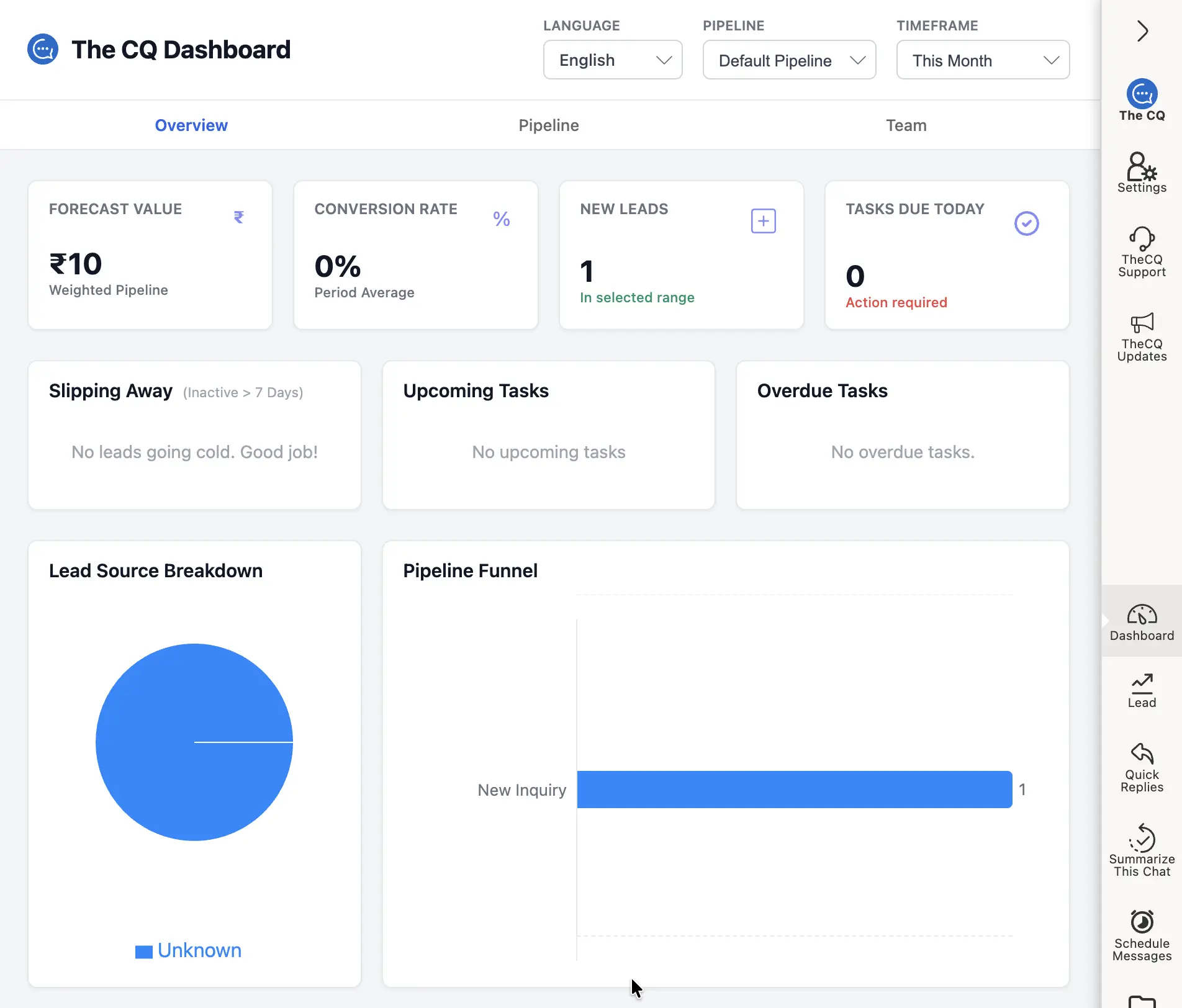Click the 0% conversion rate value
This screenshot has width=1182, height=1008.
(338, 267)
